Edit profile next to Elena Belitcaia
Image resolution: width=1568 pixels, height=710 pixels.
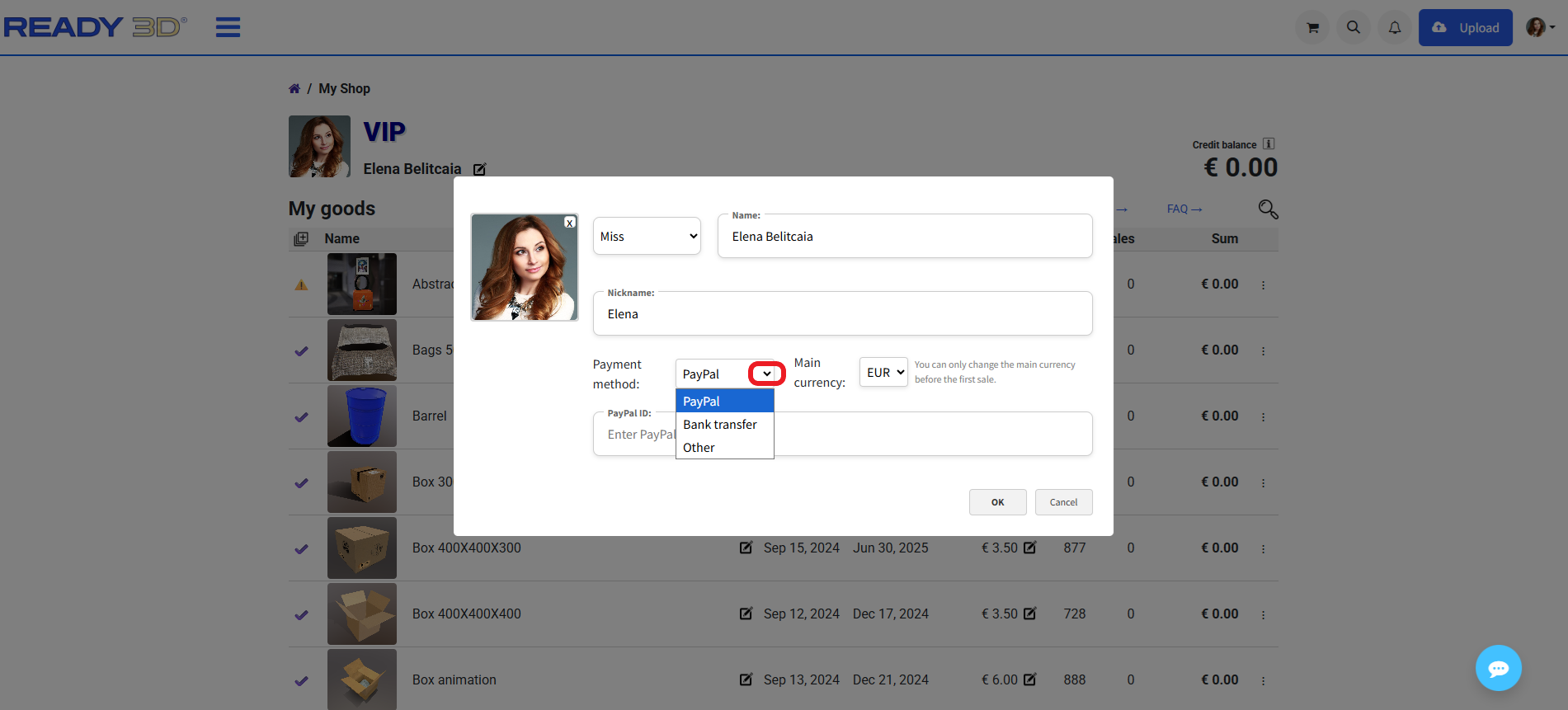[x=479, y=169]
